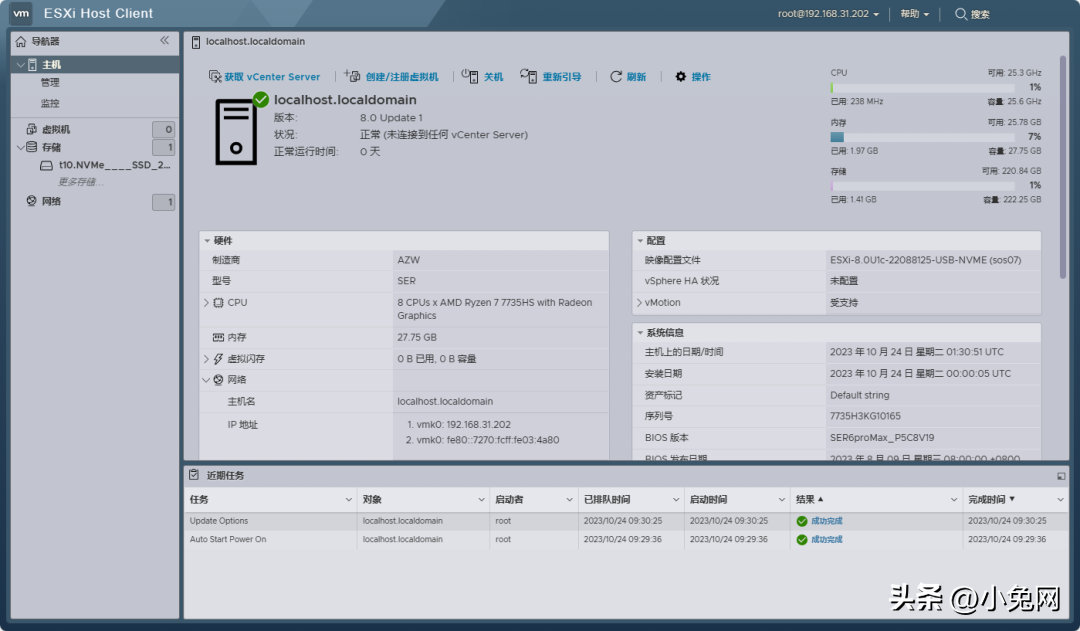Image resolution: width=1080 pixels, height=631 pixels.
Task: Click the localhost.localdomain host tab icon
Action: tap(196, 42)
